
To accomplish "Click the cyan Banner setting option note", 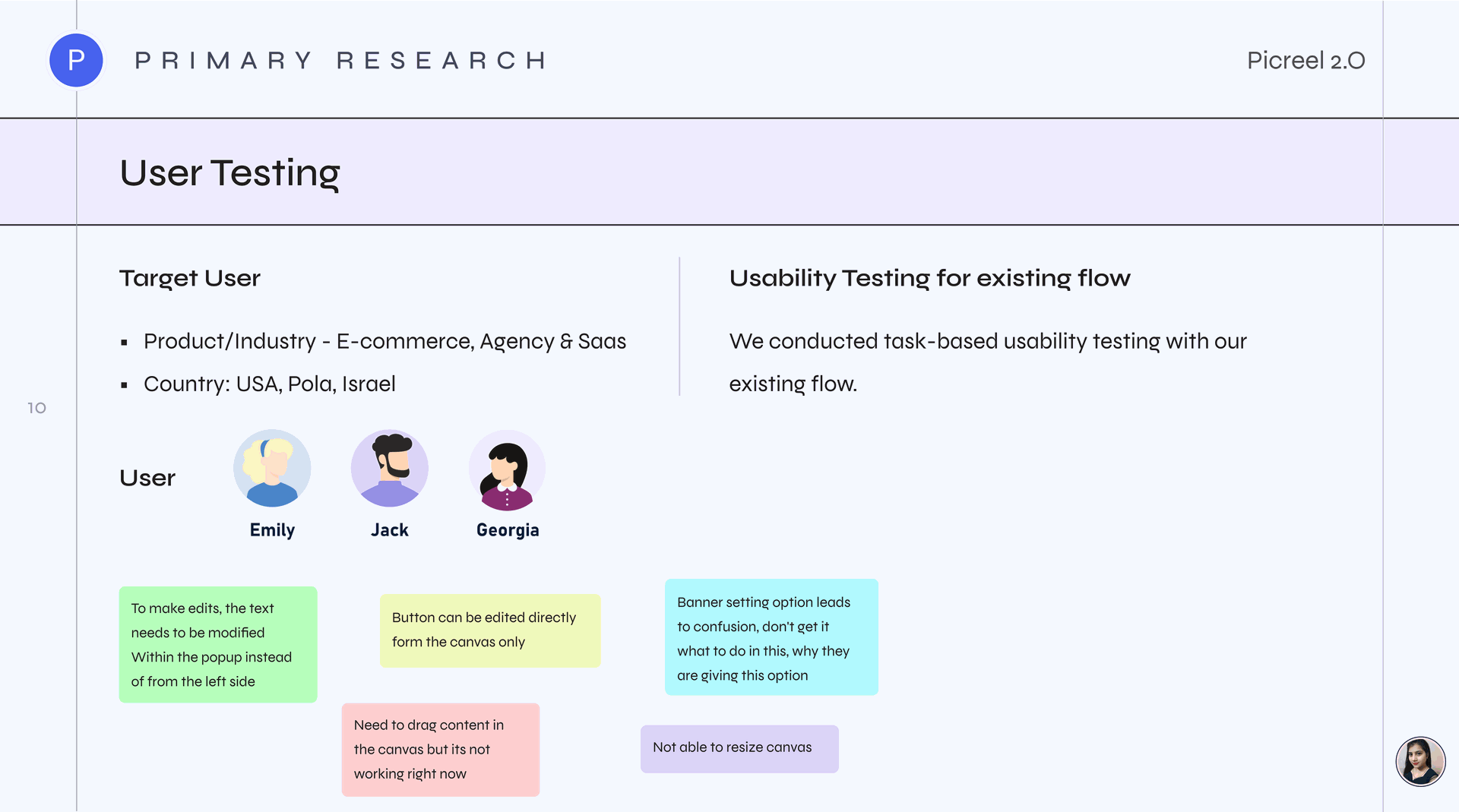I will tap(771, 637).
